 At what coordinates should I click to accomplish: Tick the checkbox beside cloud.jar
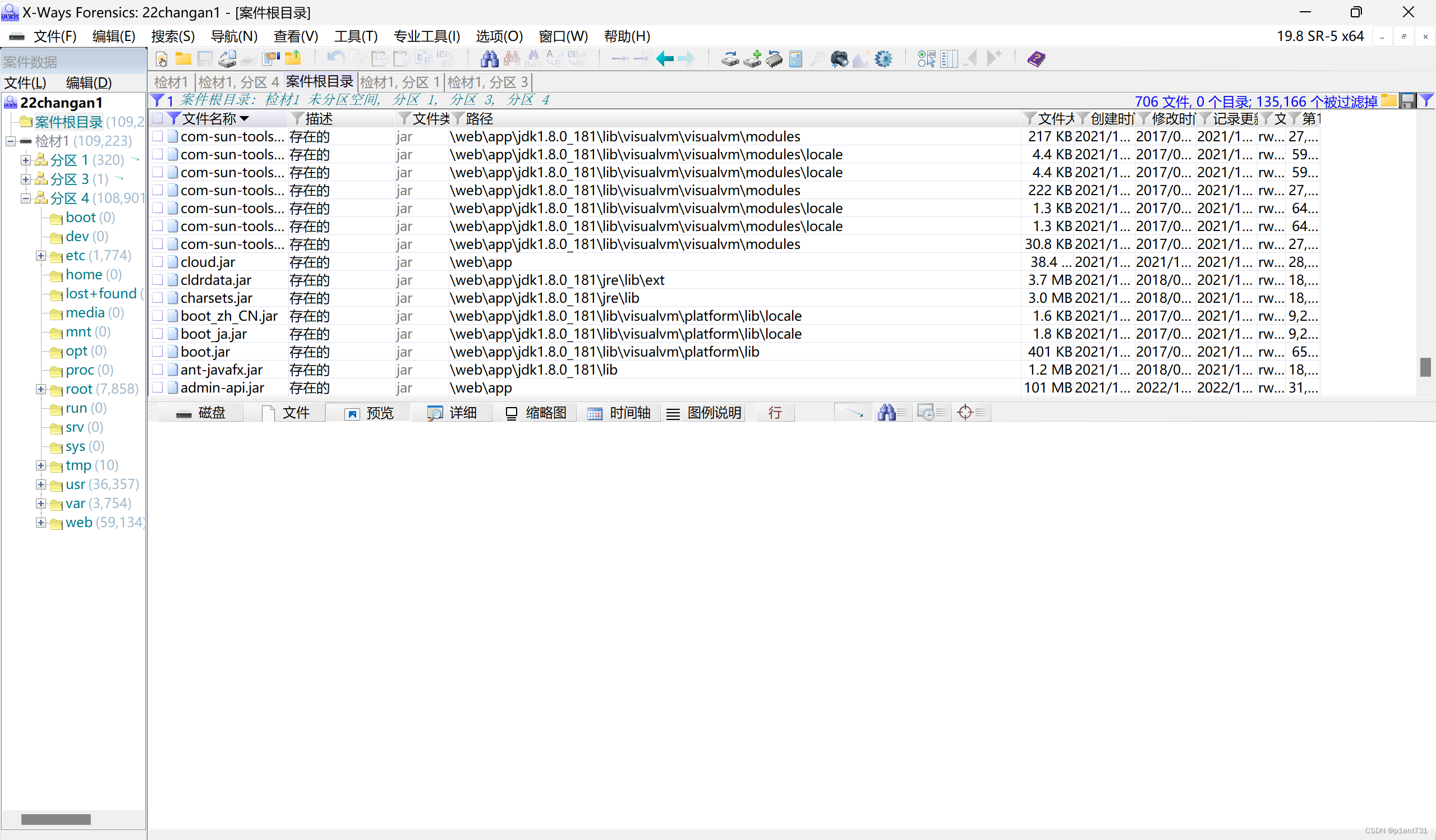(x=158, y=262)
